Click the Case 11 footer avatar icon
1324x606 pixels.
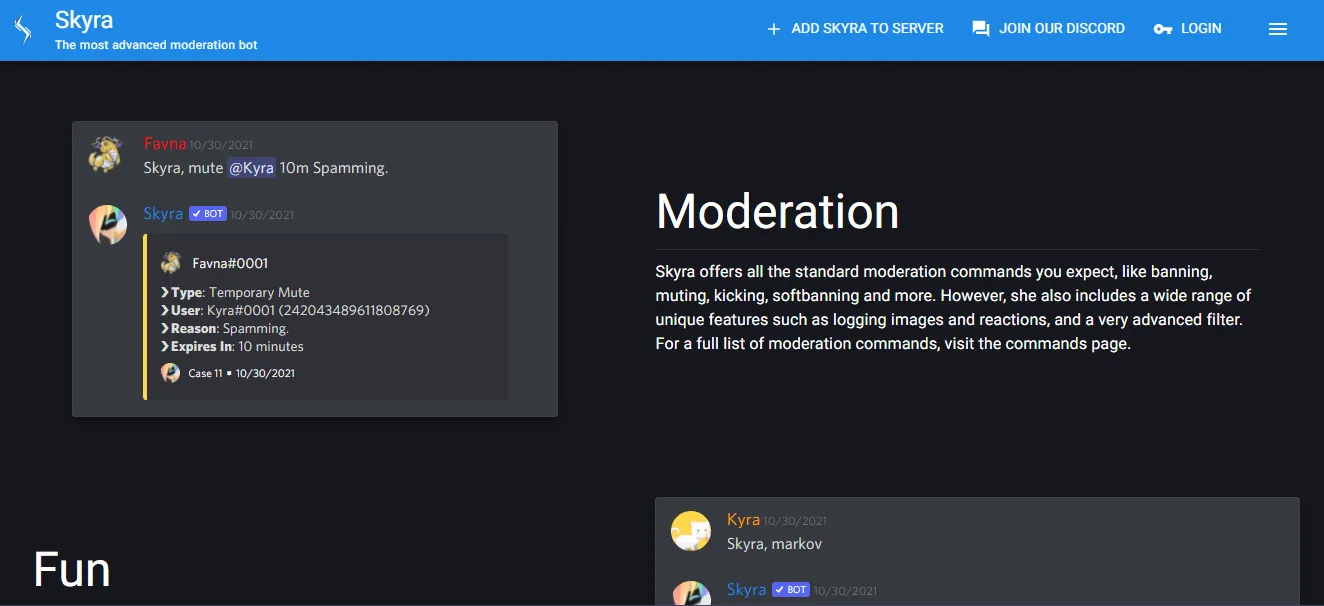tap(171, 373)
